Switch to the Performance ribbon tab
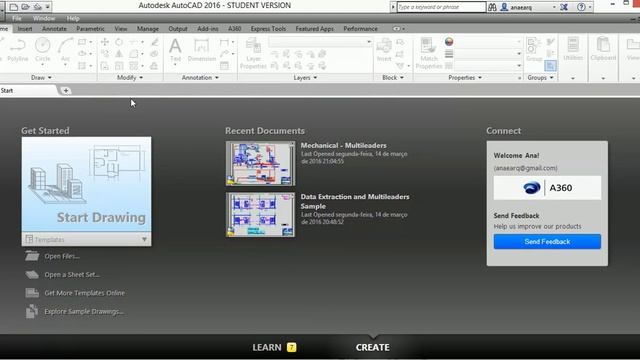 pyautogui.click(x=360, y=29)
